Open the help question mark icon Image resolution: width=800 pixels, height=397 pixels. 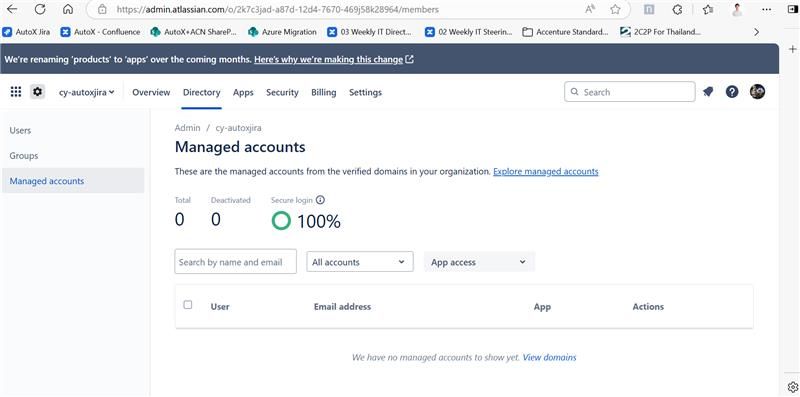click(732, 92)
